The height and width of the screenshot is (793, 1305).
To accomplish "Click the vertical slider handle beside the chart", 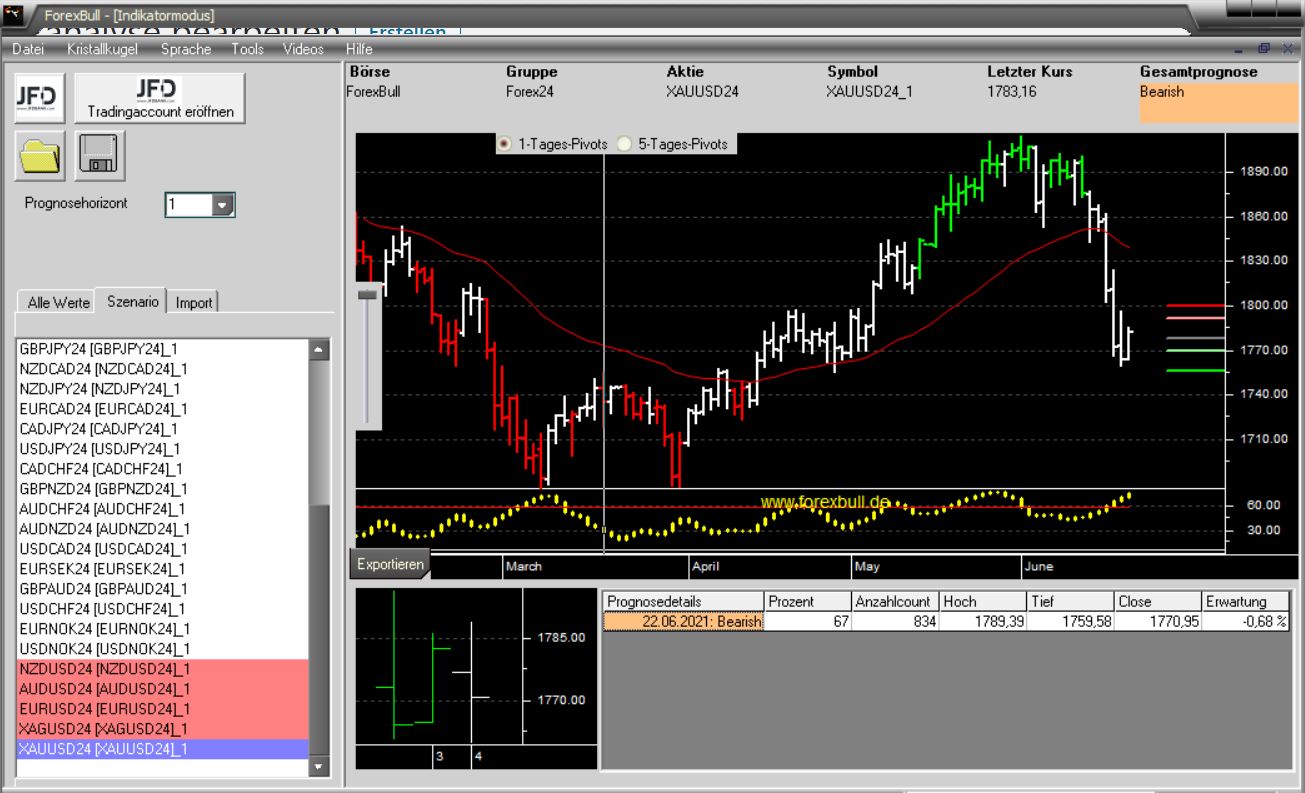I will click(367, 294).
